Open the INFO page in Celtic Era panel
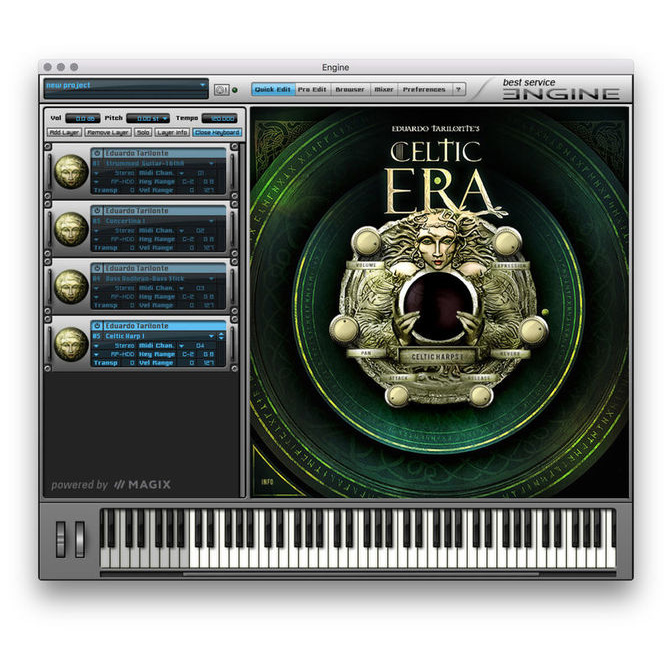 click(267, 482)
